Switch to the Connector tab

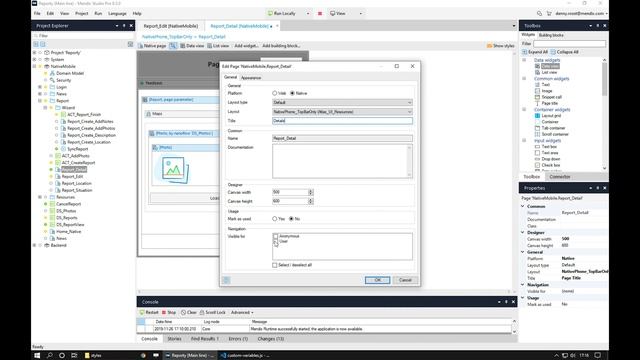(560, 177)
